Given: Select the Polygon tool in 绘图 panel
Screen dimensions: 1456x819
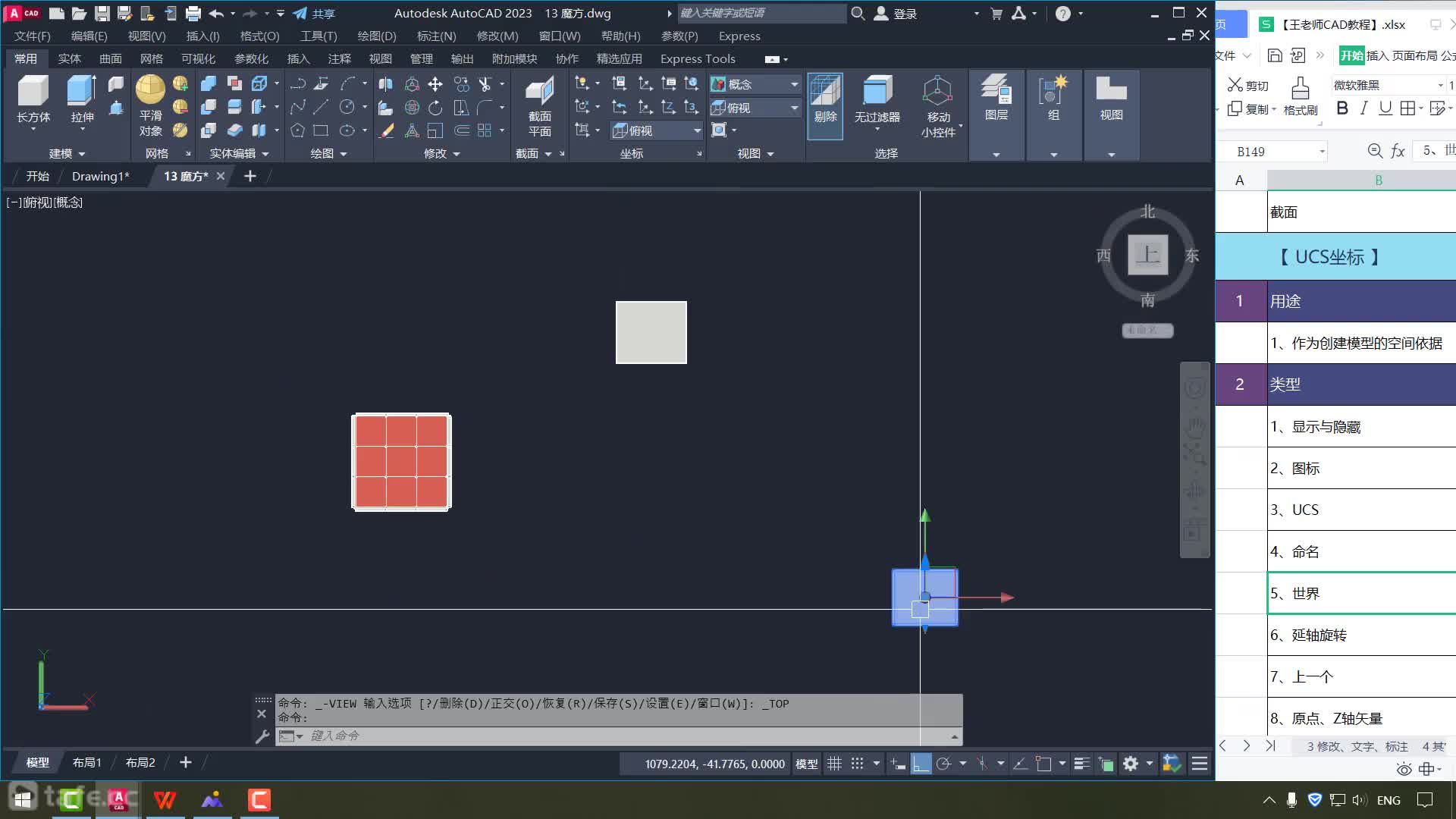Looking at the screenshot, I should point(298,130).
